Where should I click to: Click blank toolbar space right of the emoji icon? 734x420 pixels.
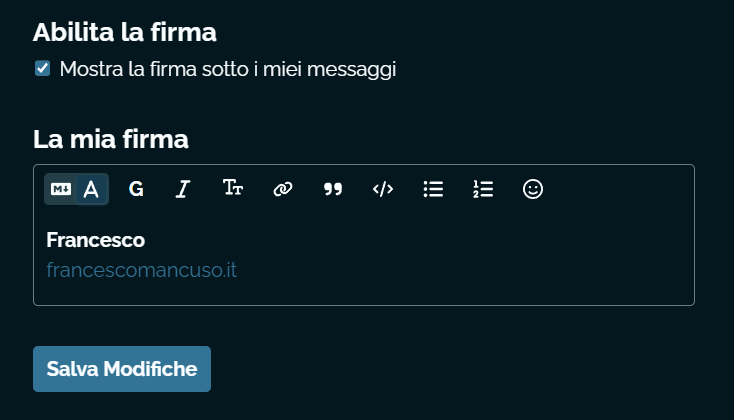tap(620, 189)
